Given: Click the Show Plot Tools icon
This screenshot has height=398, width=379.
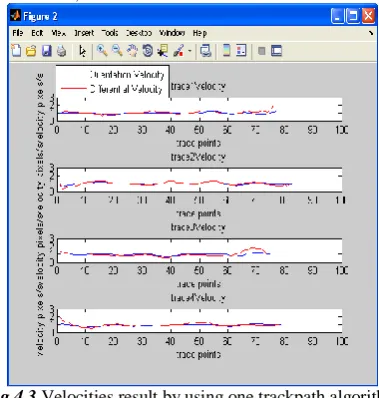Looking at the screenshot, I should coord(276,51).
